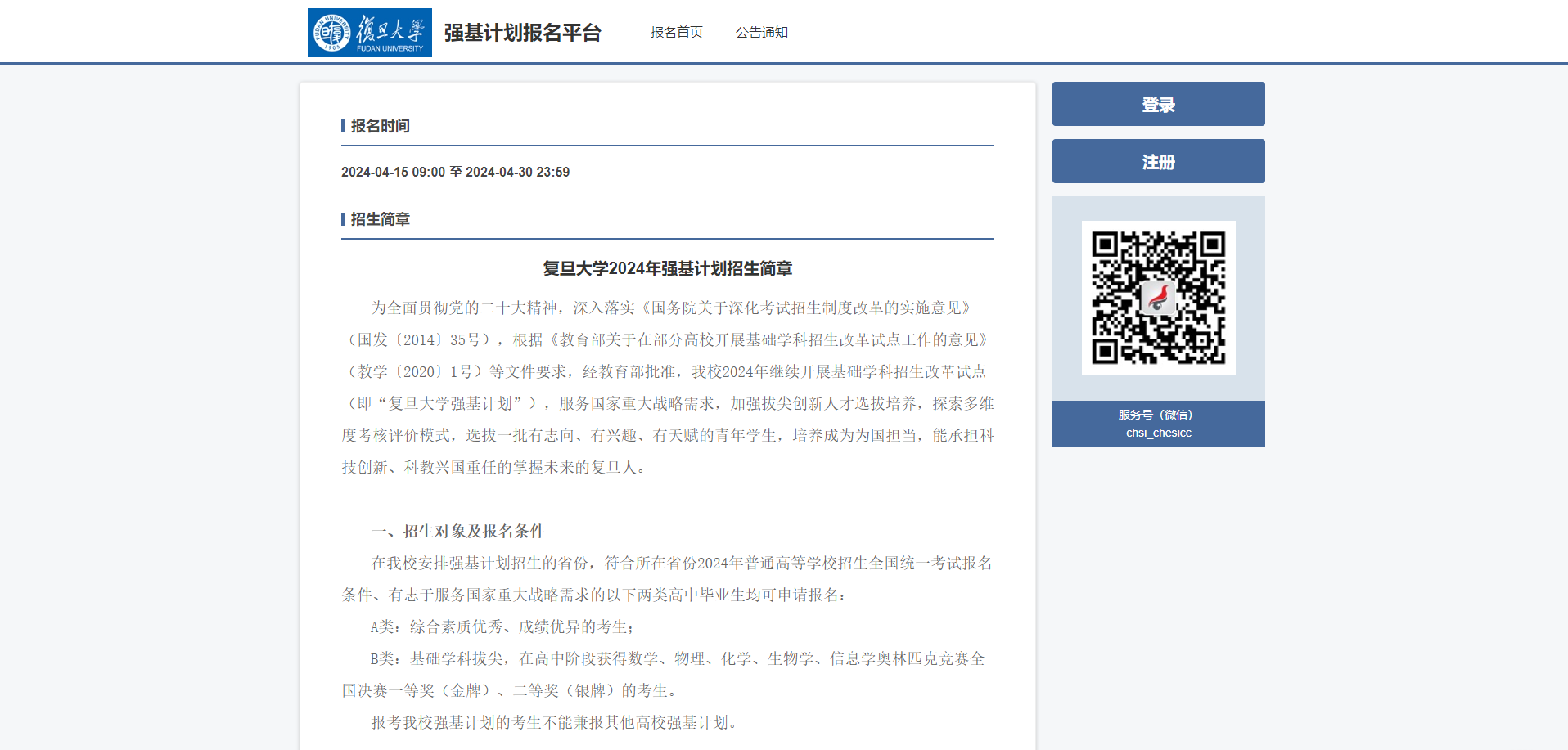Click the 一、招生对象及报名条件 subheading

(458, 531)
